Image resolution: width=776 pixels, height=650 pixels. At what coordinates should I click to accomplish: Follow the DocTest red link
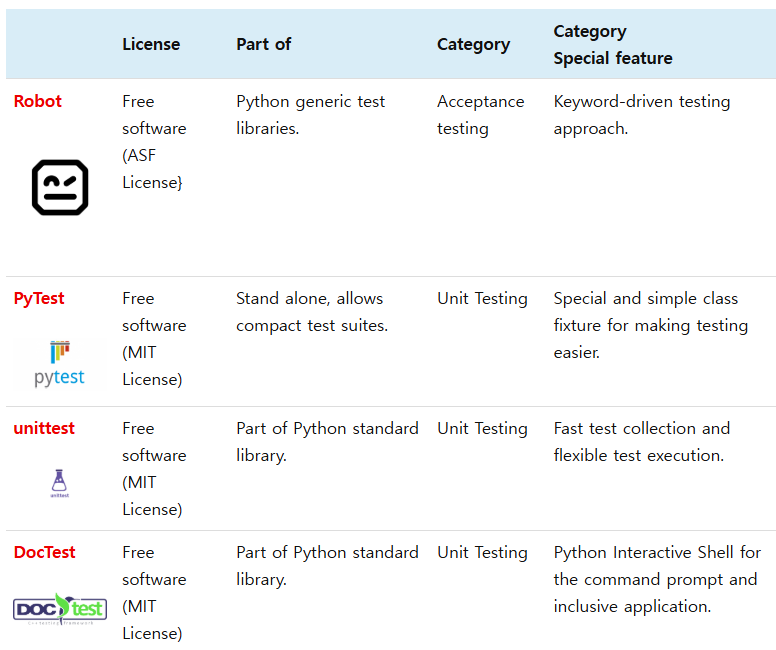(45, 552)
